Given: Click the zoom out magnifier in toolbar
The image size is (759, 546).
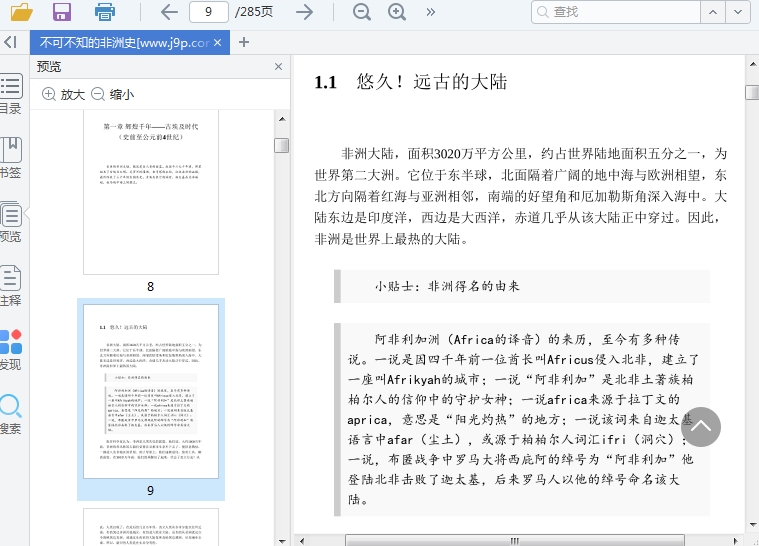Looking at the screenshot, I should 361,12.
